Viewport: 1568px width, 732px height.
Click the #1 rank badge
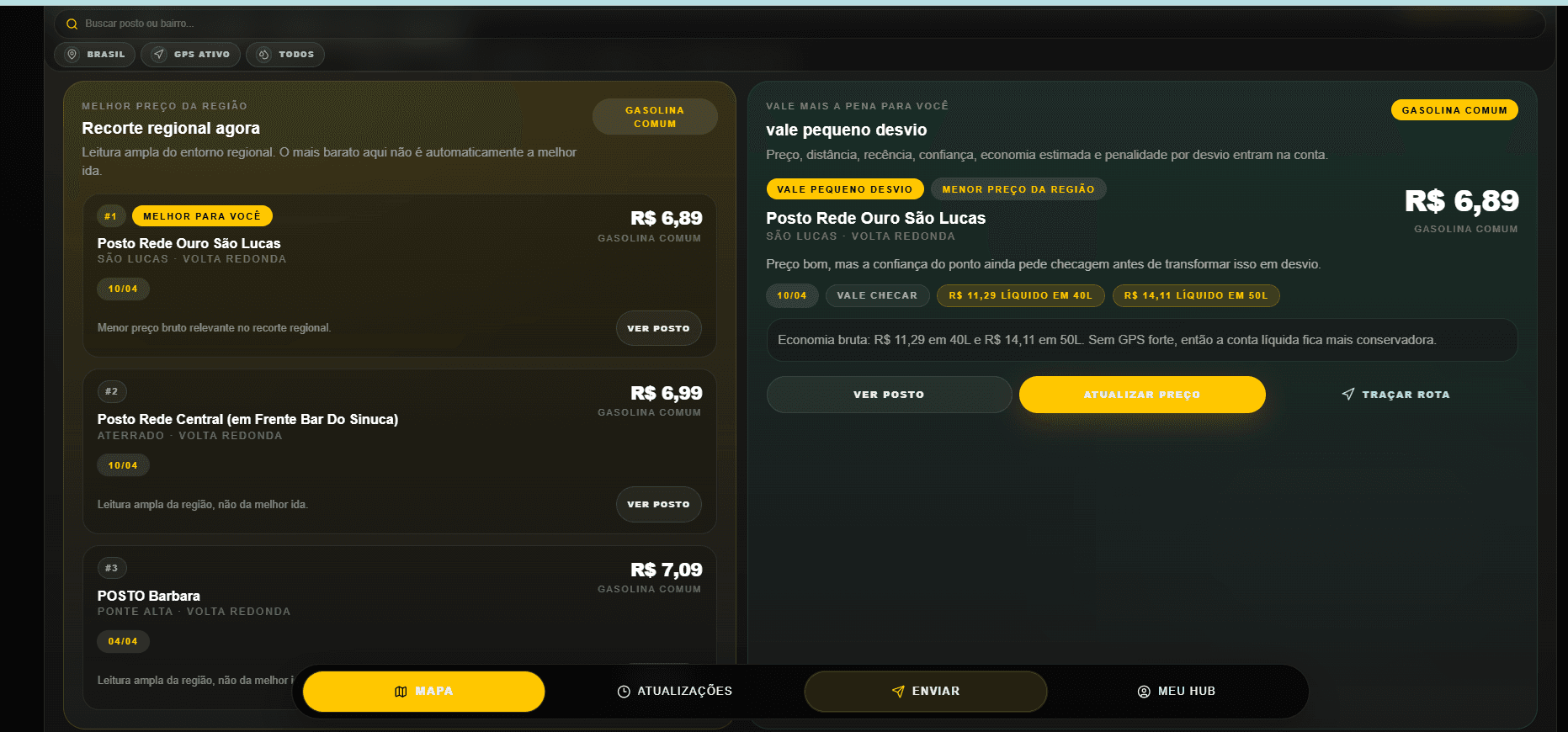point(111,216)
